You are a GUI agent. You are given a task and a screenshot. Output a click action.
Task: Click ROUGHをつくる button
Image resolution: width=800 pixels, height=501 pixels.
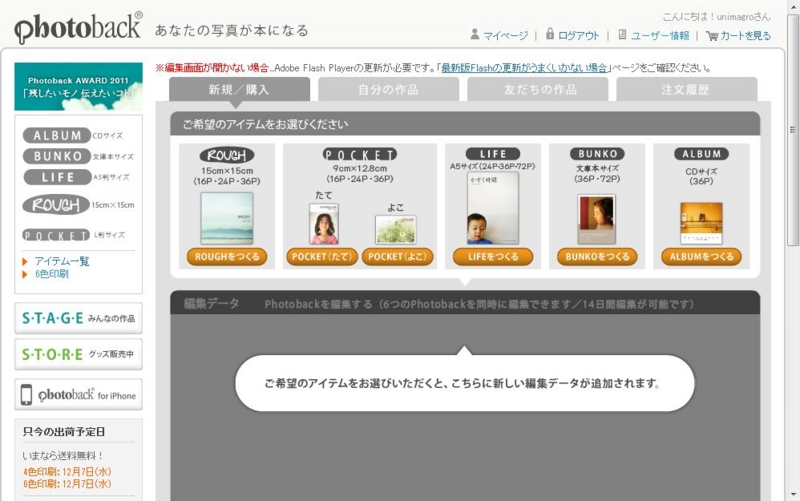pos(227,257)
